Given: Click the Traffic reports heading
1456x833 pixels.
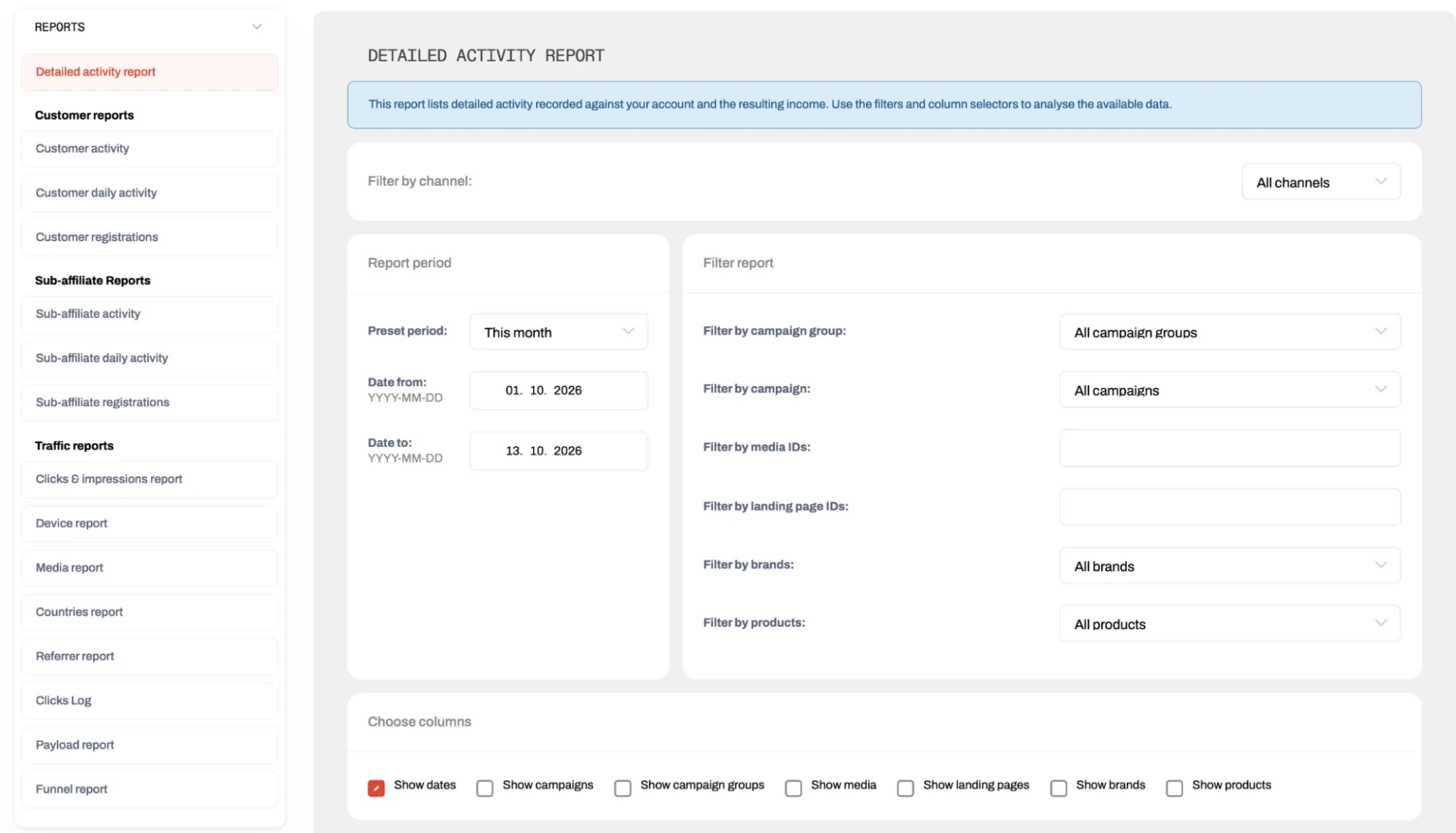Looking at the screenshot, I should coord(74,446).
